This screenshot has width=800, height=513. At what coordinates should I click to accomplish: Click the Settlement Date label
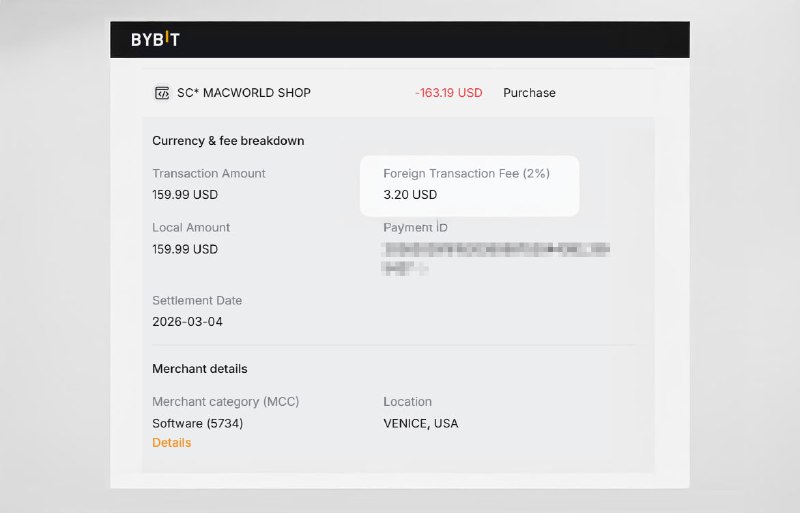pos(197,301)
